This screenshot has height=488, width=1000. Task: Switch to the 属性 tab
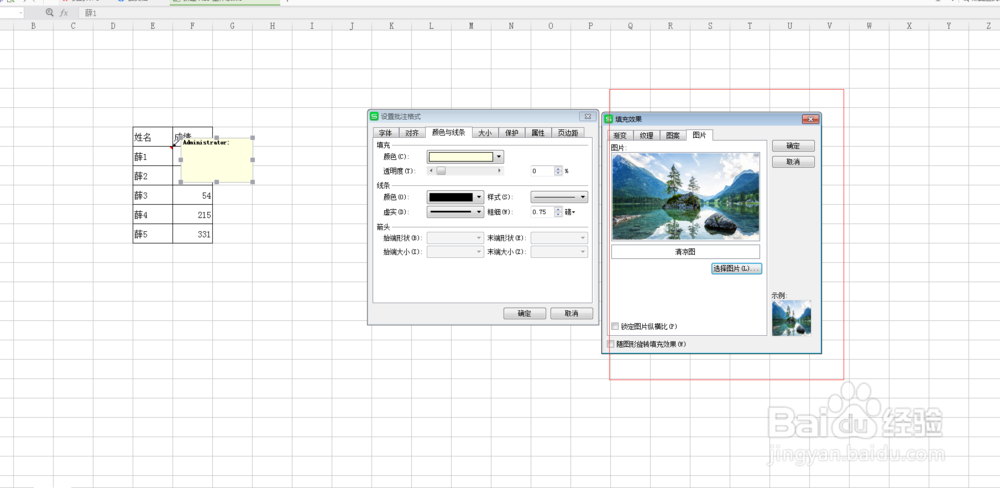538,133
